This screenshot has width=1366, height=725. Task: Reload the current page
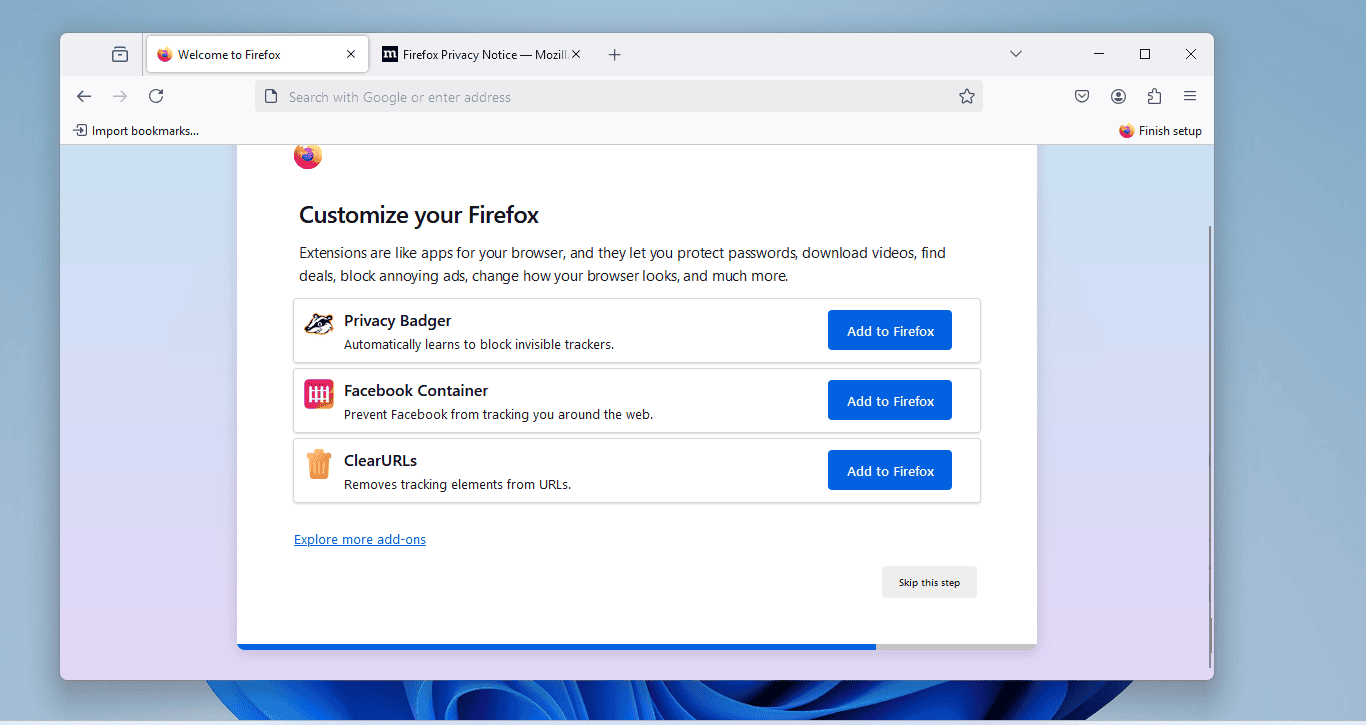156,96
